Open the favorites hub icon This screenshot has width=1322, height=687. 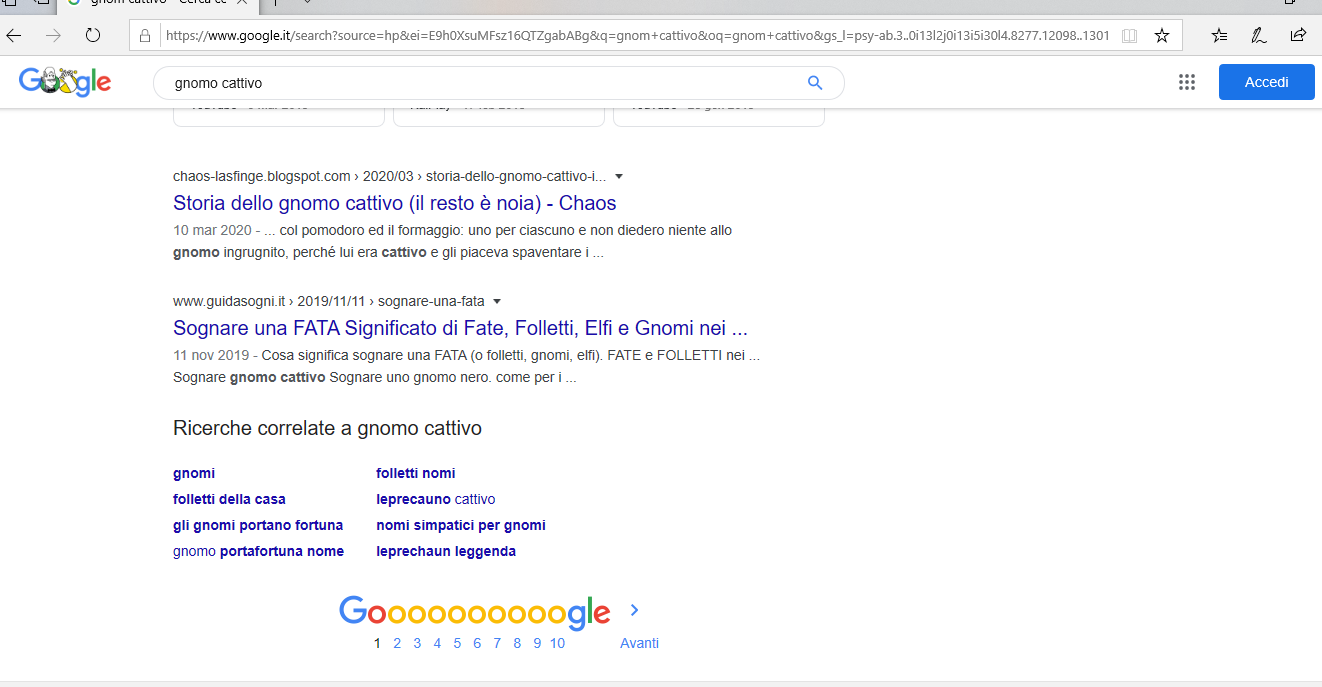click(x=1219, y=35)
